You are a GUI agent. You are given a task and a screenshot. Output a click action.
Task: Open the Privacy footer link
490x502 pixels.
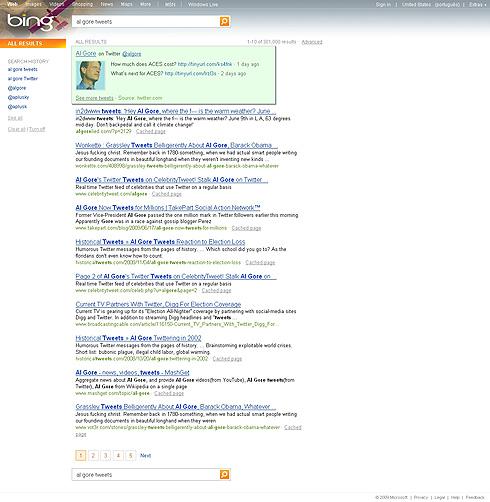(x=421, y=497)
